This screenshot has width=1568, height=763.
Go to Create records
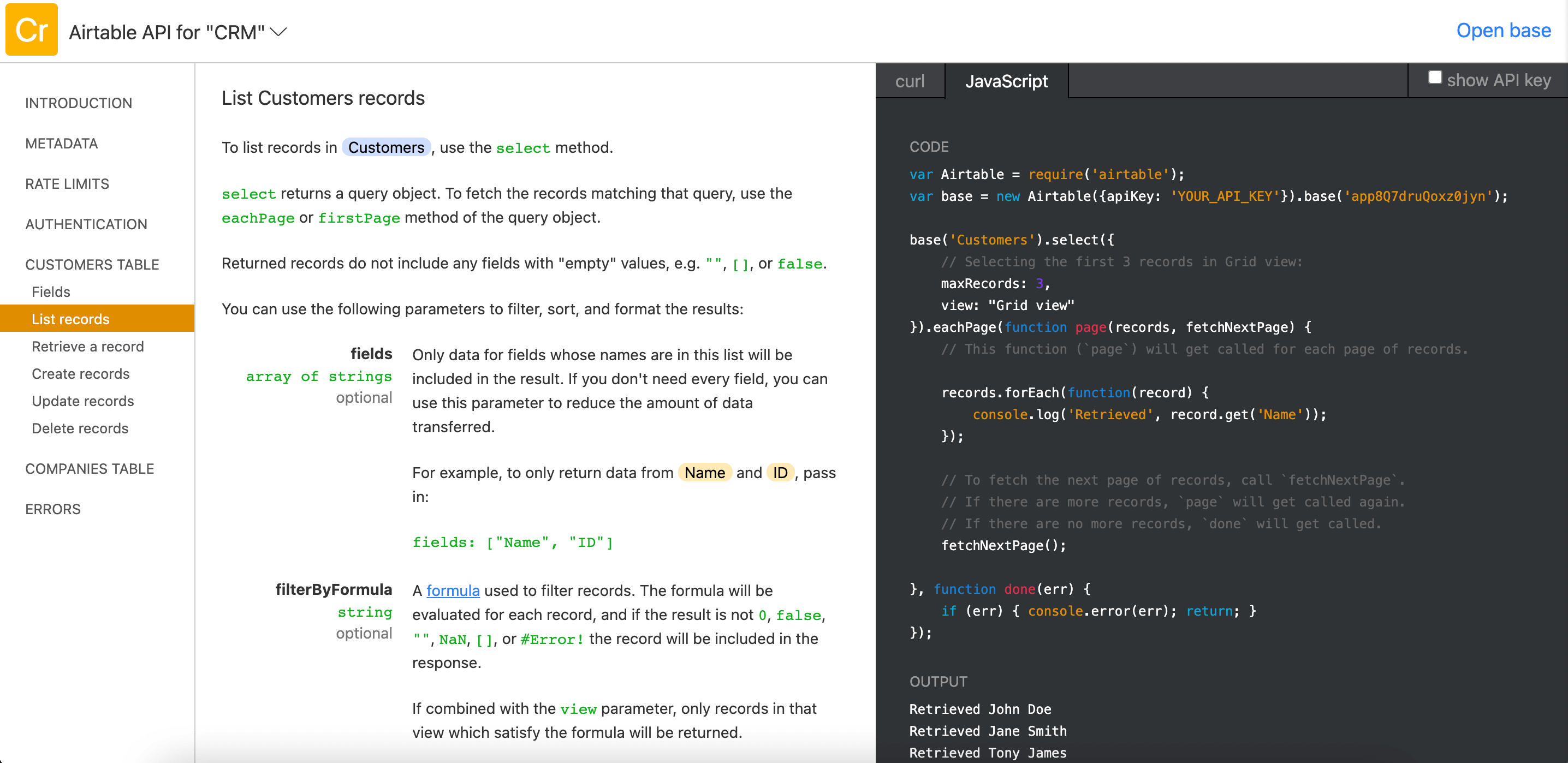[x=80, y=374]
